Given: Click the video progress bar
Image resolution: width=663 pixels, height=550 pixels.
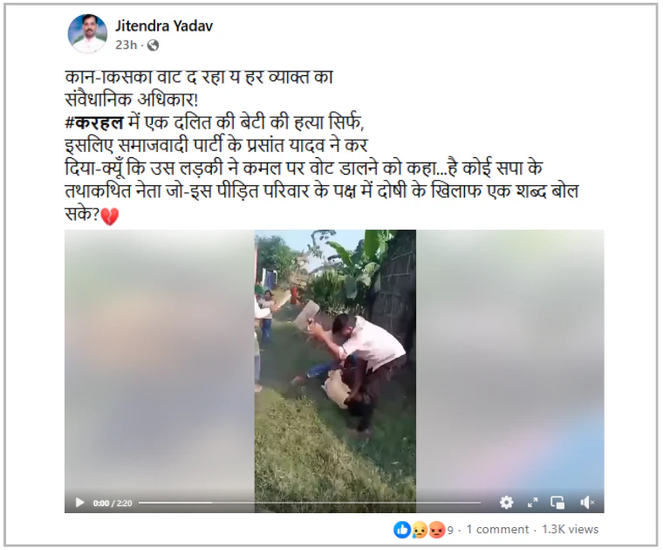Looking at the screenshot, I should pyautogui.click(x=310, y=503).
